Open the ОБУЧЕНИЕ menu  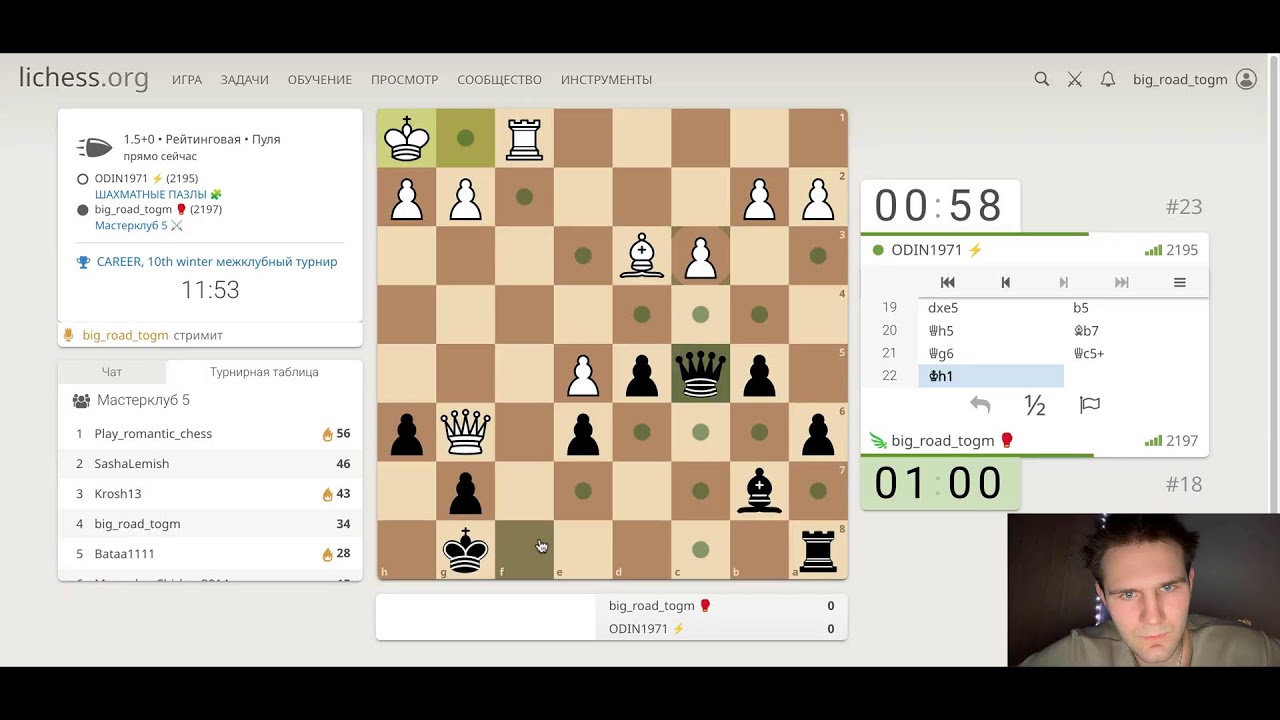(320, 80)
